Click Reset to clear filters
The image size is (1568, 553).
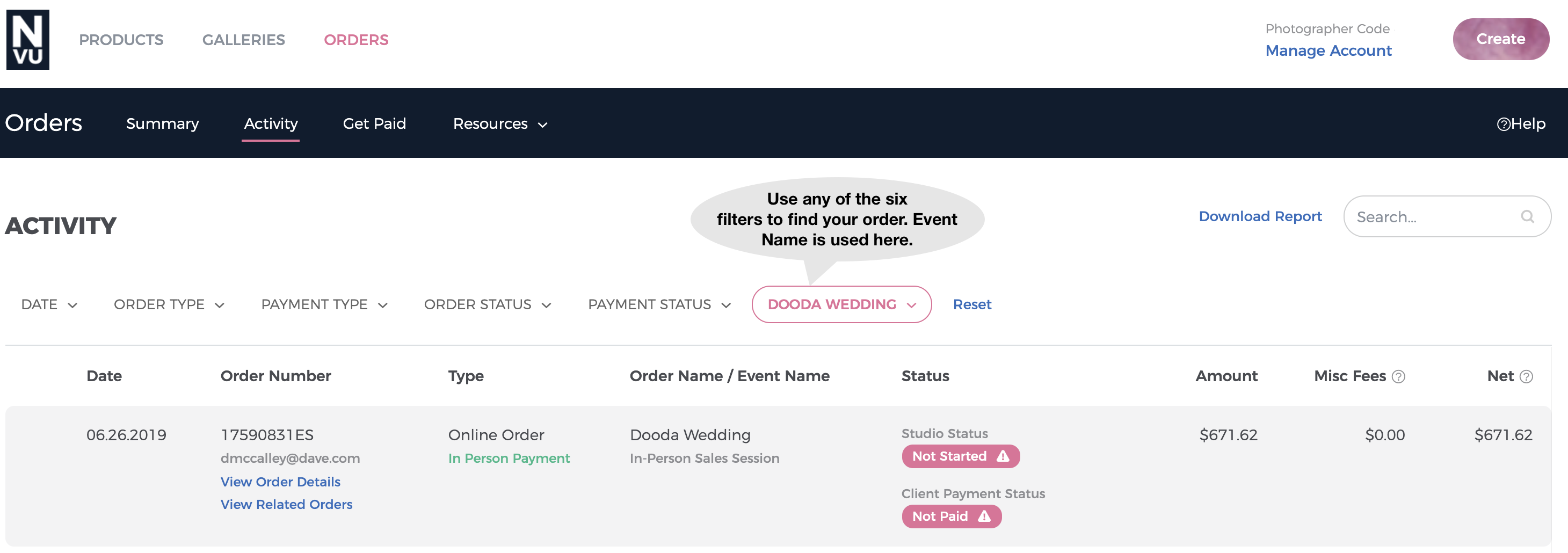(x=972, y=304)
